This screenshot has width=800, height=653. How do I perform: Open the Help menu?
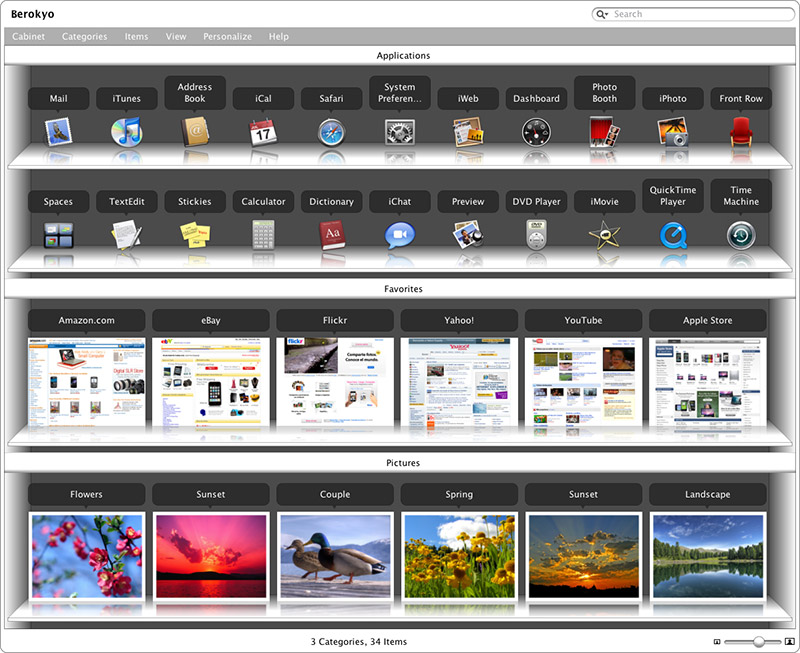279,36
